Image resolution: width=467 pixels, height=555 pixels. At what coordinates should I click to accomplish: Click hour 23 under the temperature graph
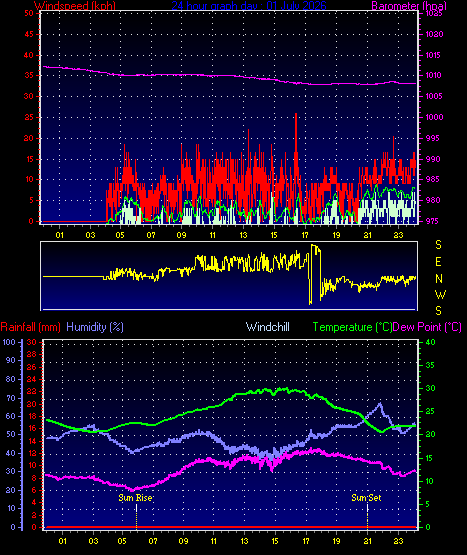(399, 541)
